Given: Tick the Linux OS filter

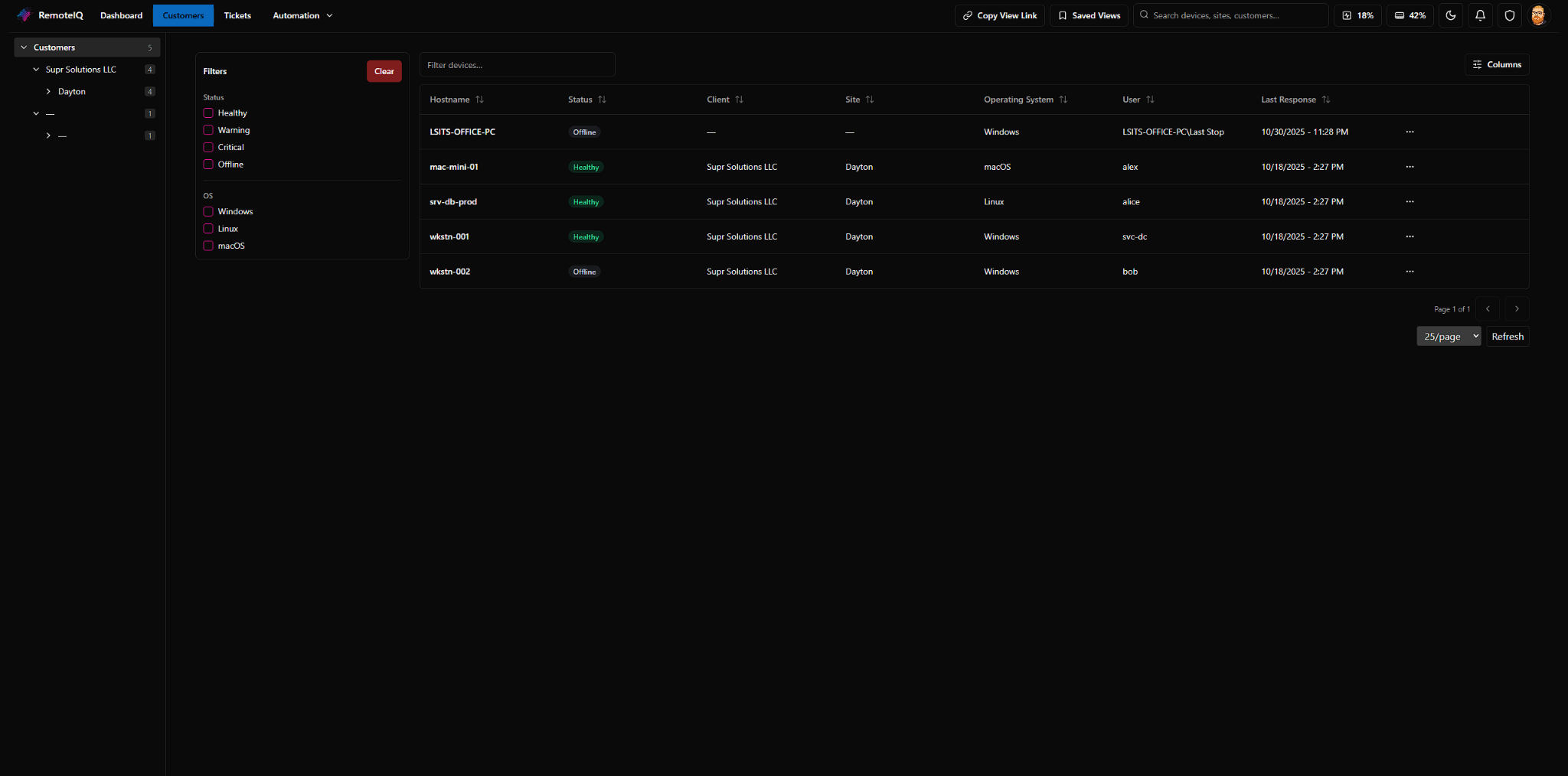Looking at the screenshot, I should coord(208,229).
